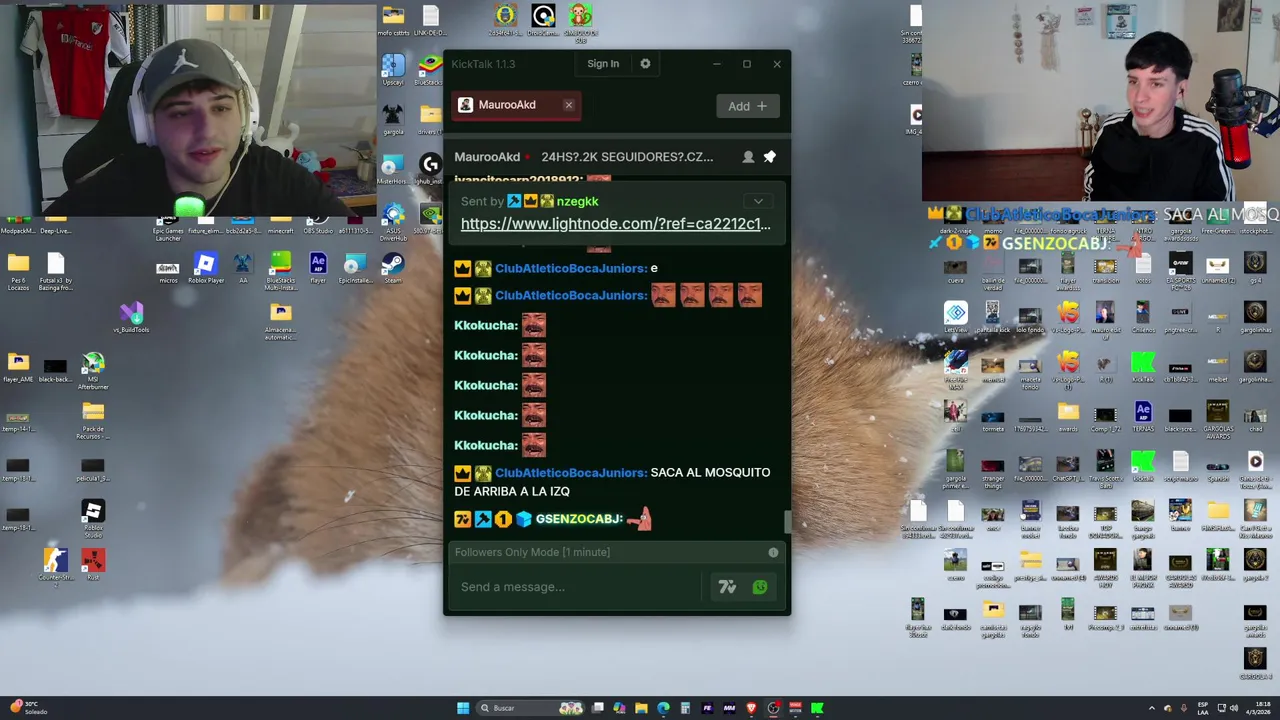Open the Roblox Studio desktop icon

(93, 520)
